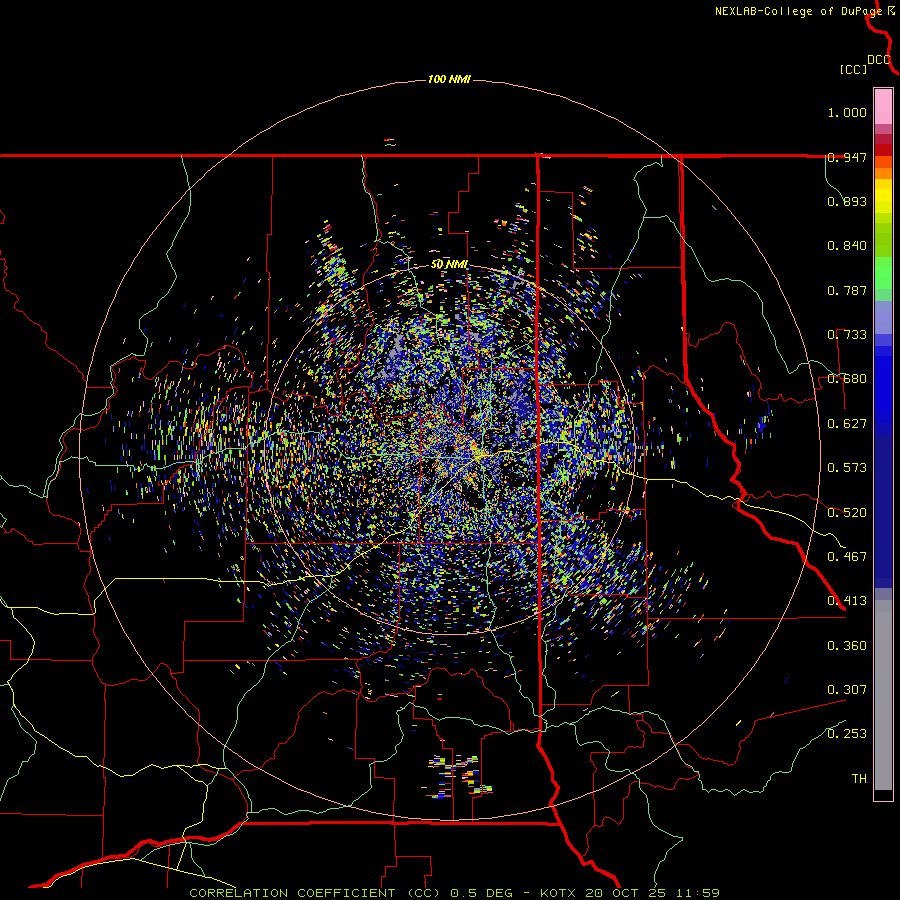Select the 0.573 scale value
The height and width of the screenshot is (900, 900).
[847, 468]
